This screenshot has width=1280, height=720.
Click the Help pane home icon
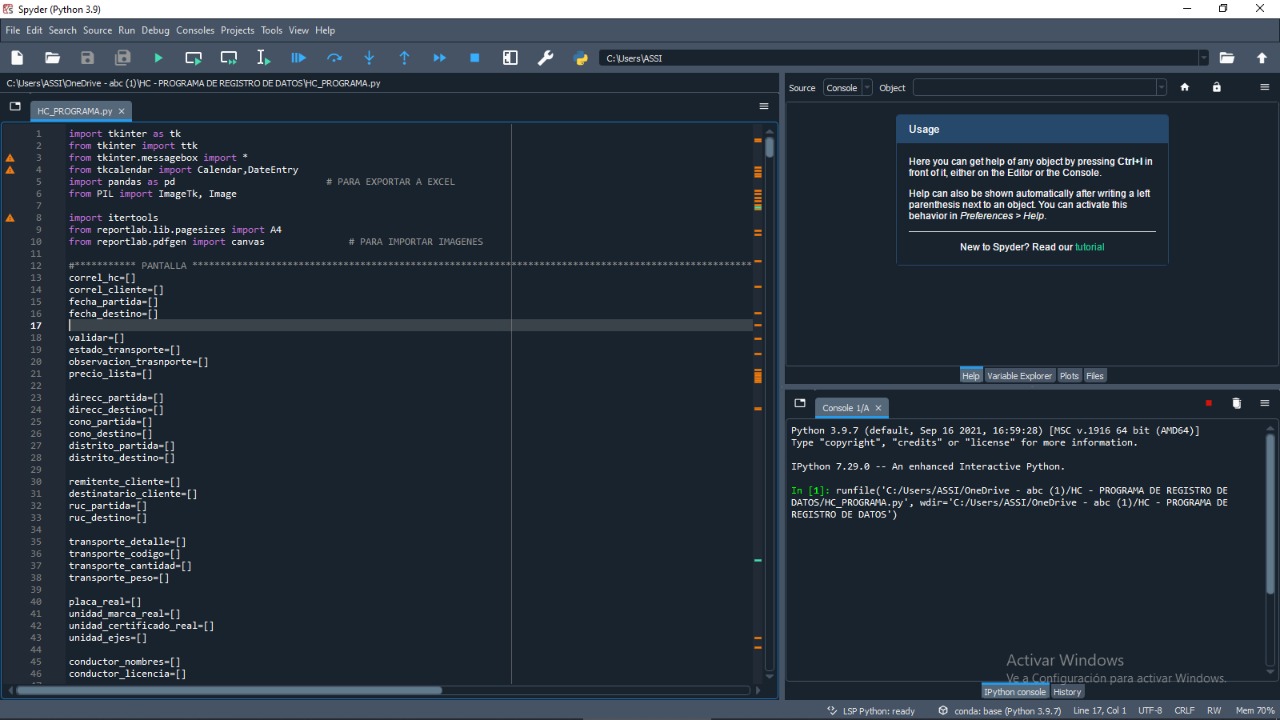point(1185,88)
